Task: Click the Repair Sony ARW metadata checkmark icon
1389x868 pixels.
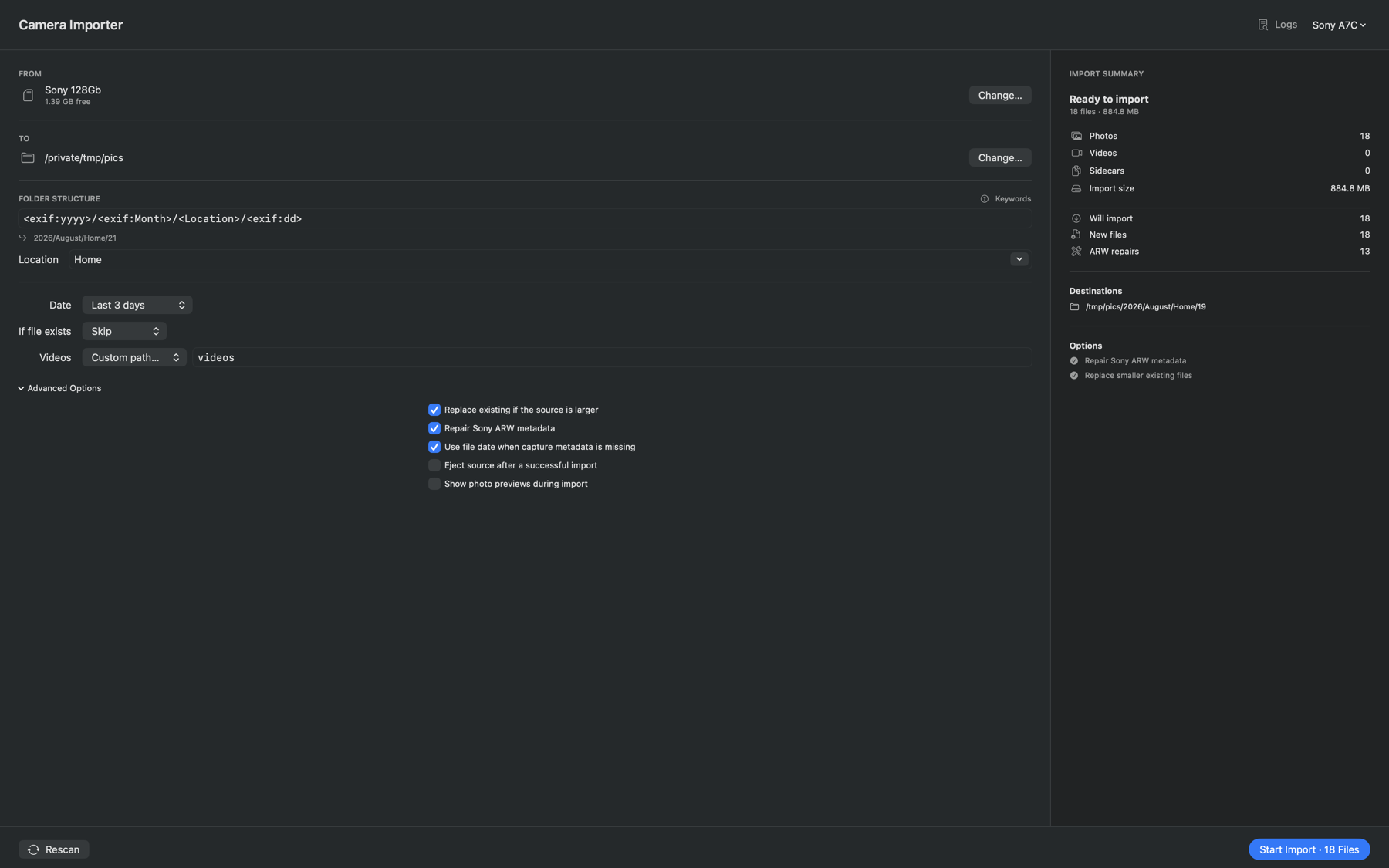Action: coord(1073,361)
